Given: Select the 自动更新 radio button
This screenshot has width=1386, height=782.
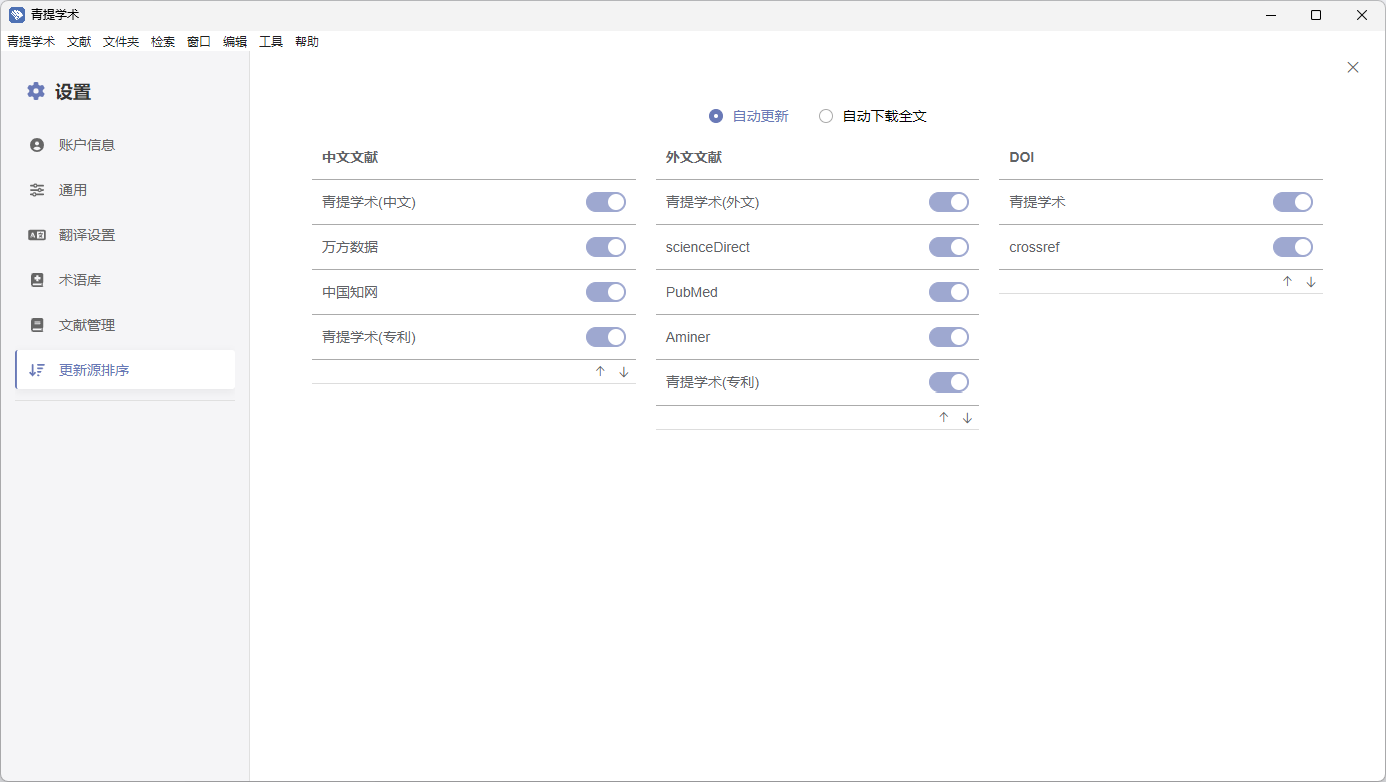Looking at the screenshot, I should pyautogui.click(x=716, y=116).
